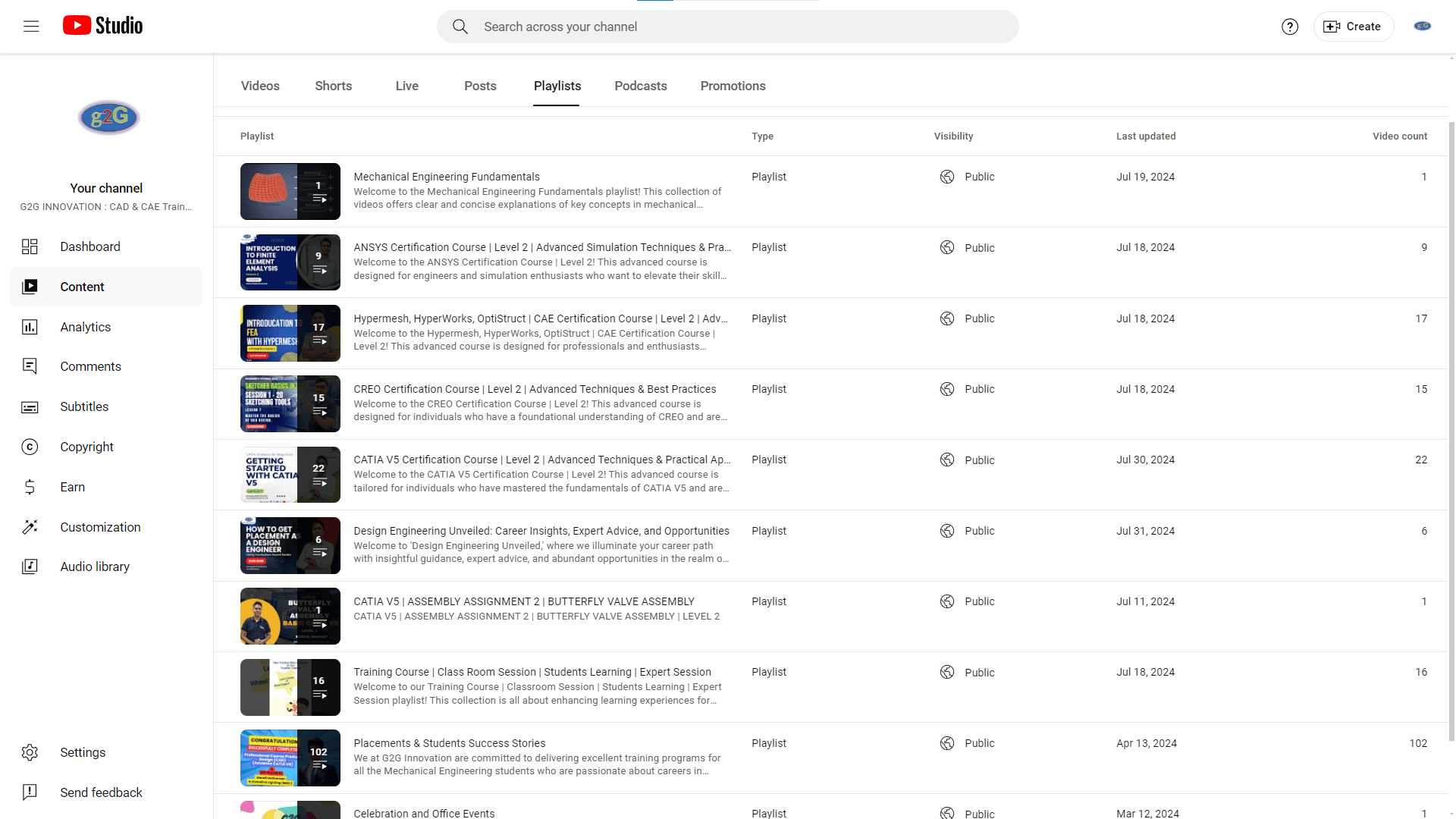Click globe icon for CATIA V5 Certification Course

point(947,460)
